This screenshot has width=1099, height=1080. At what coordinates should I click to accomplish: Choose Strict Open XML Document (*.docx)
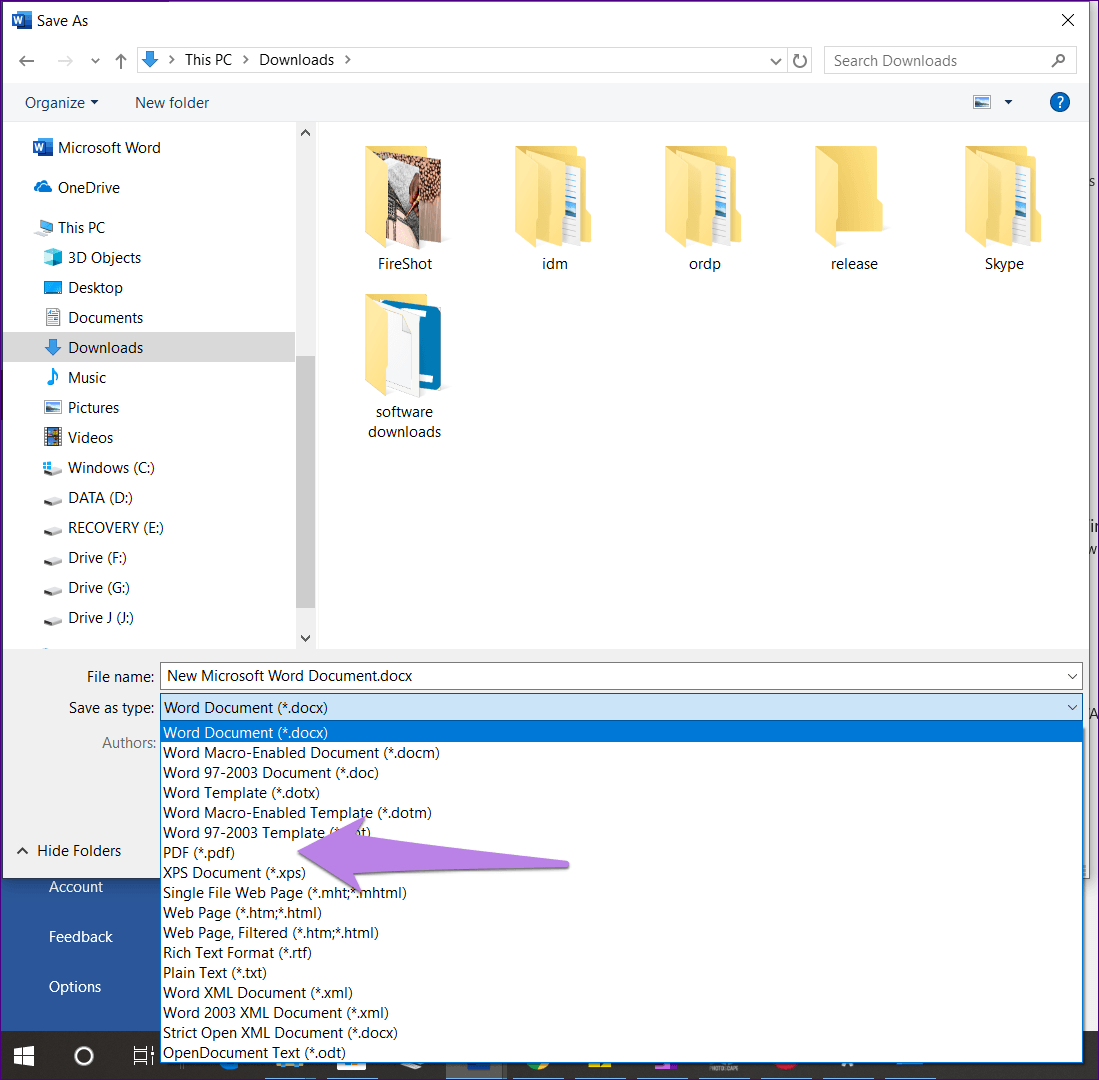pos(621,1033)
